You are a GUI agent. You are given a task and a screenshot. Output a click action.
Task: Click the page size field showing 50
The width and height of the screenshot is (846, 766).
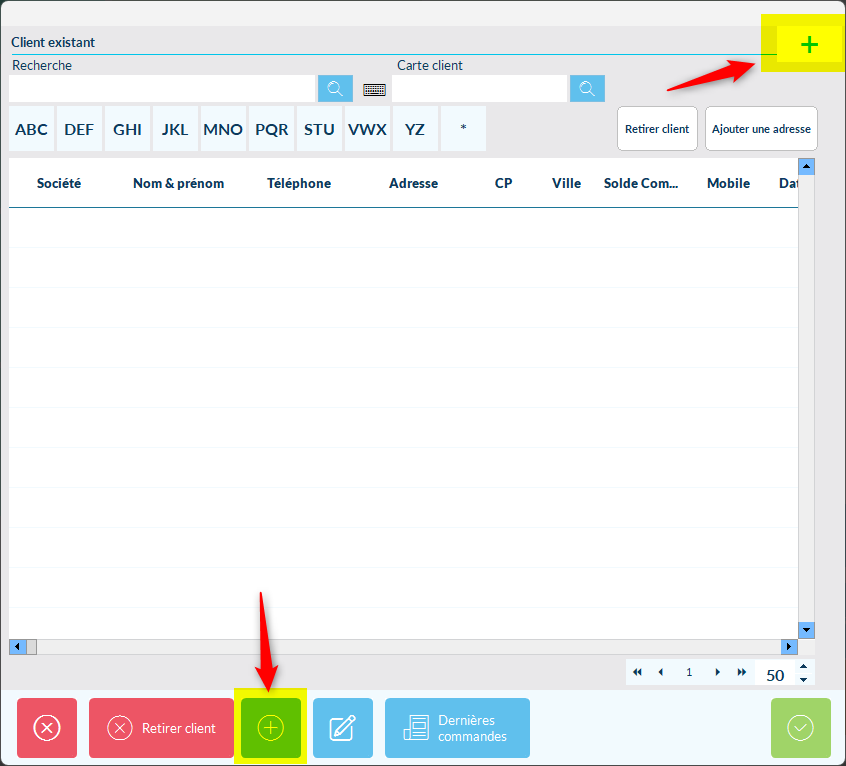point(775,674)
